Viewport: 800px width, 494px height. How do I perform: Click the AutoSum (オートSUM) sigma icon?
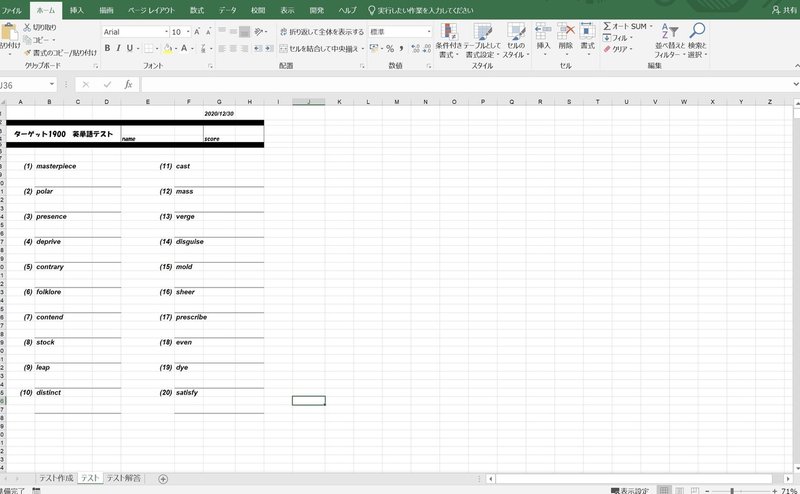click(607, 26)
